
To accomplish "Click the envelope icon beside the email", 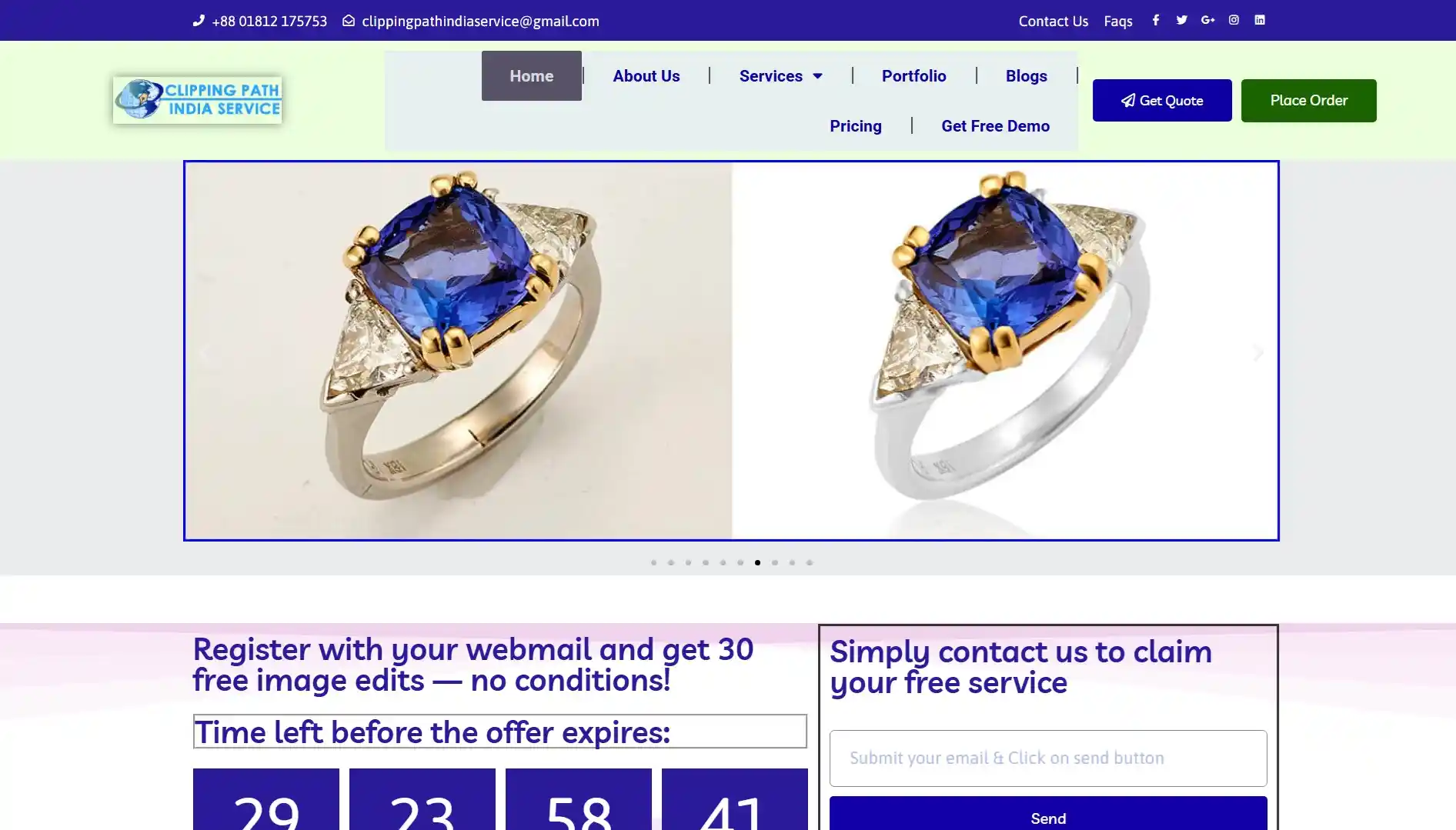I will coord(349,21).
